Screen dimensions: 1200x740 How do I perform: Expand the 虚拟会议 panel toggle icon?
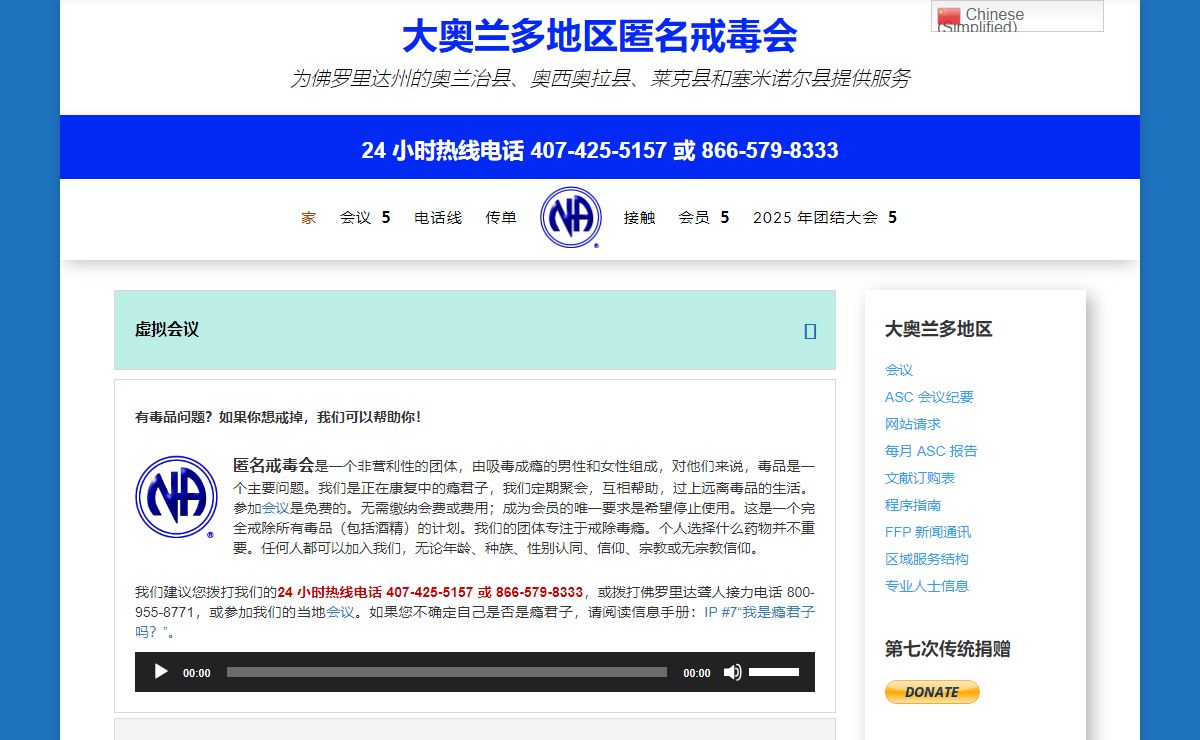click(811, 331)
